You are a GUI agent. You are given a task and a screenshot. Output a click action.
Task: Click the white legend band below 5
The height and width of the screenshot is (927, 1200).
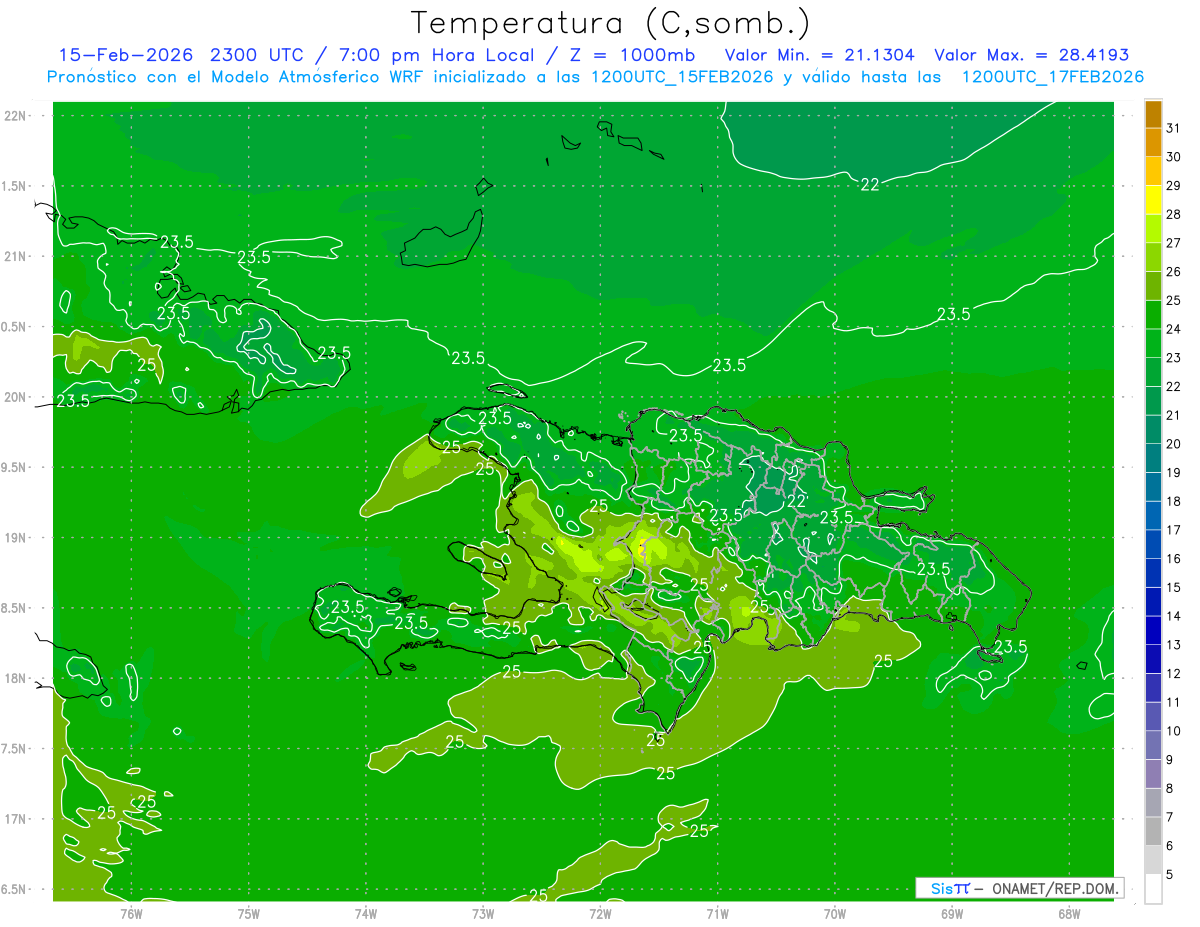tap(1153, 889)
